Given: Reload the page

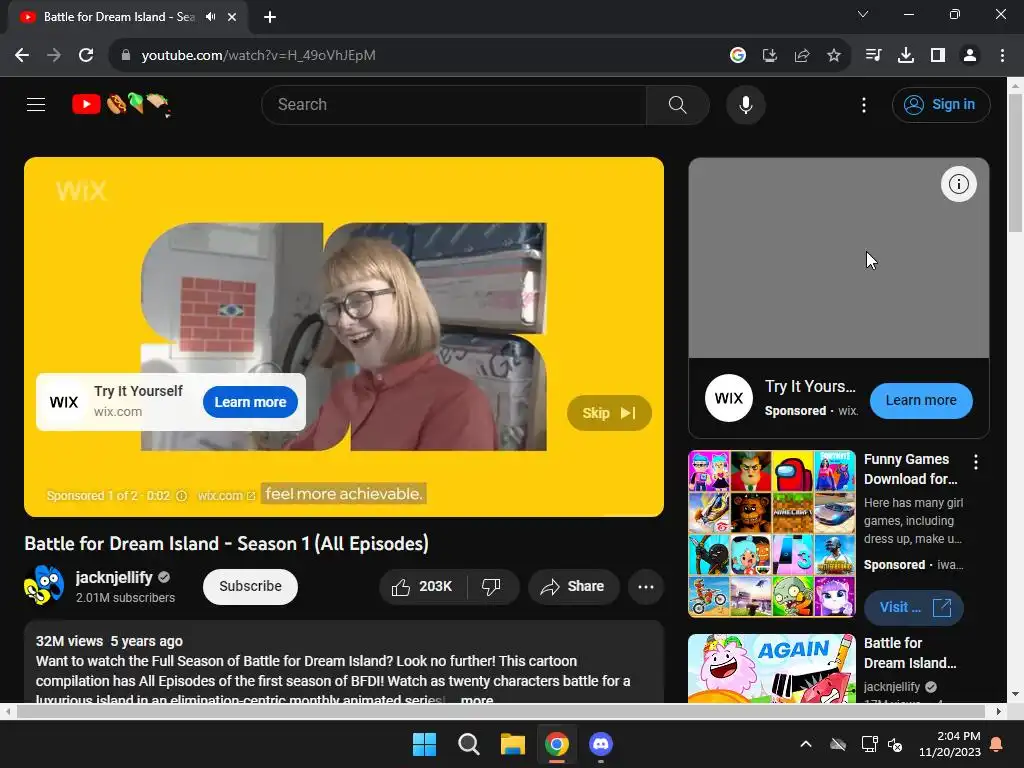Looking at the screenshot, I should [x=86, y=56].
